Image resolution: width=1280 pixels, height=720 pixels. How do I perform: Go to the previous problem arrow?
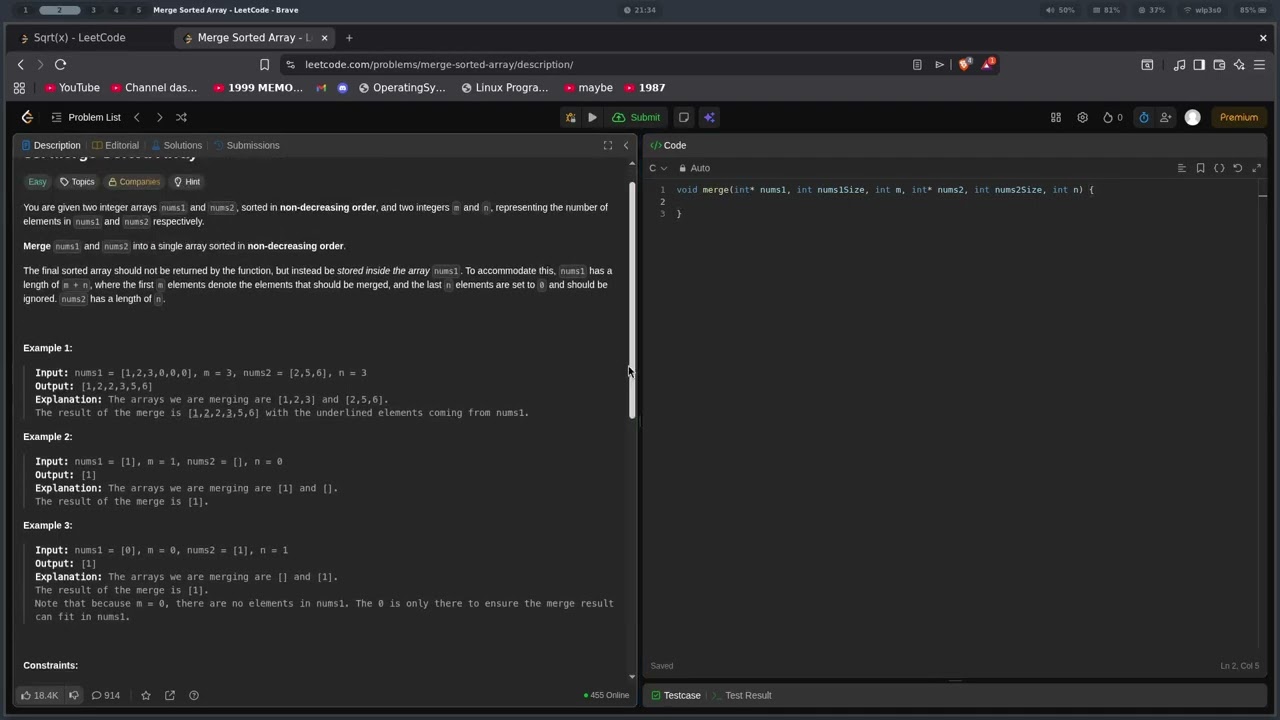pos(137,117)
